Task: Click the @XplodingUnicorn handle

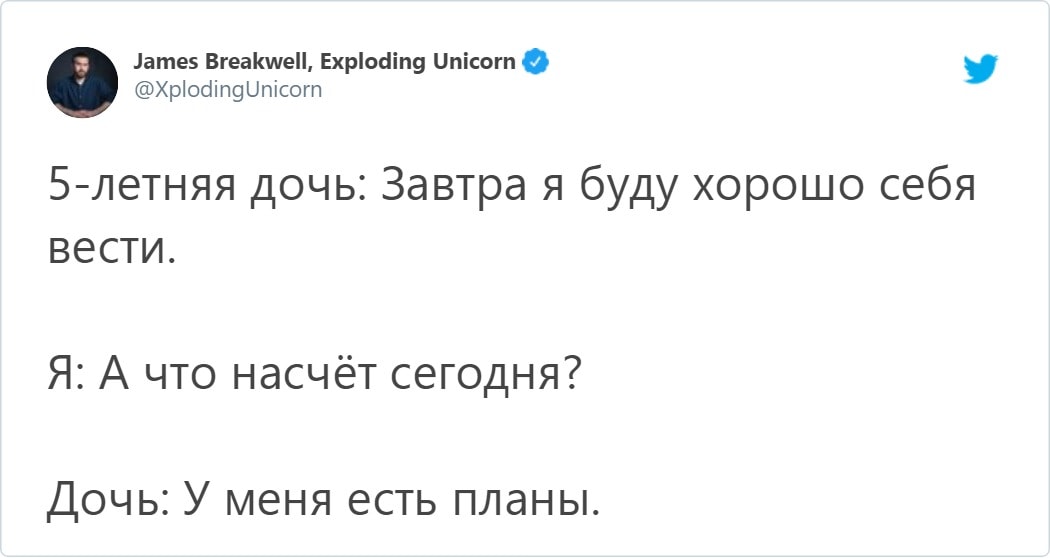Action: [x=228, y=90]
